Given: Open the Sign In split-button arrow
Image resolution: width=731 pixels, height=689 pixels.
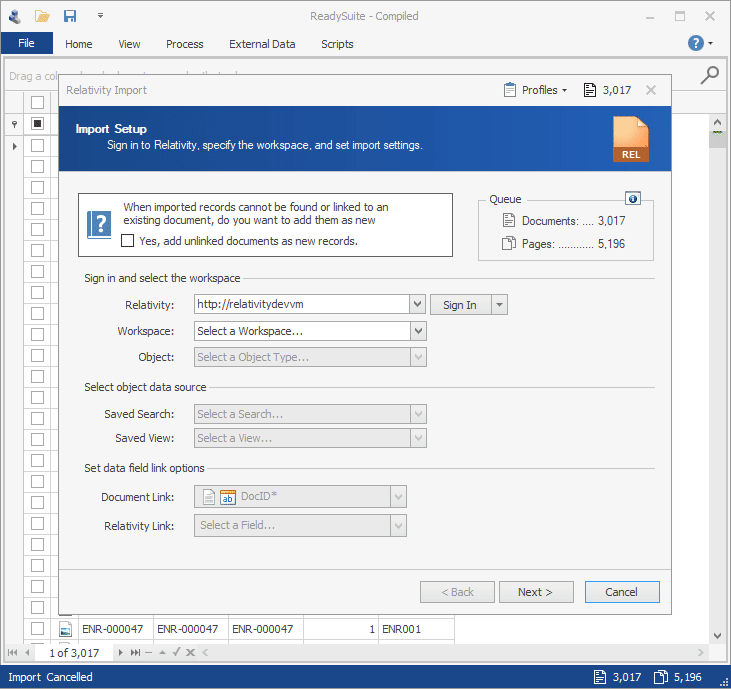Looking at the screenshot, I should pos(499,305).
